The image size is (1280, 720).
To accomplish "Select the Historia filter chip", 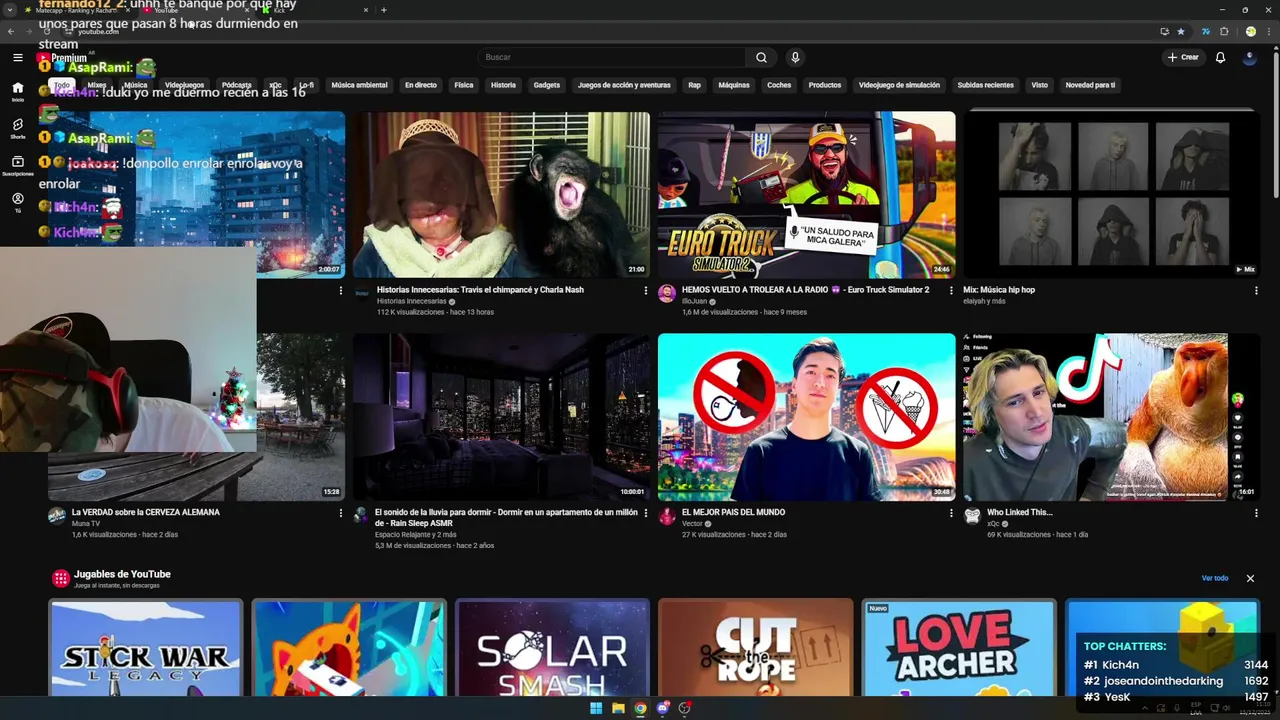I will 503,85.
